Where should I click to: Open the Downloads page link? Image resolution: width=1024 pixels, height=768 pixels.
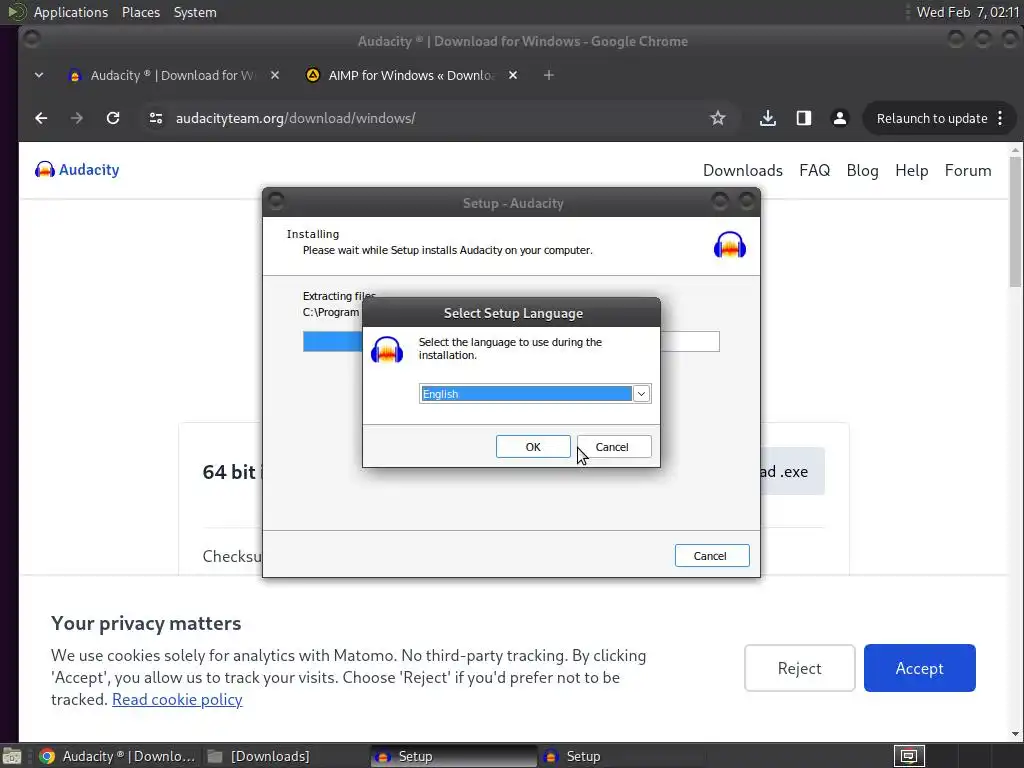click(743, 170)
